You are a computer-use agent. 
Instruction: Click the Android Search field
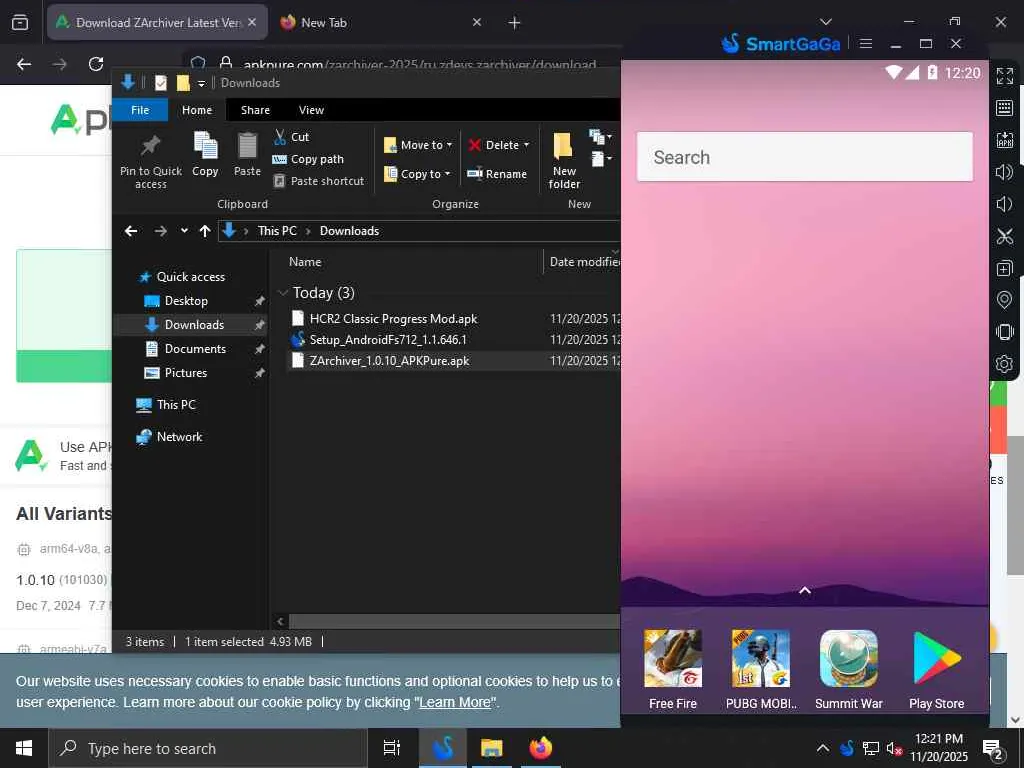point(805,157)
